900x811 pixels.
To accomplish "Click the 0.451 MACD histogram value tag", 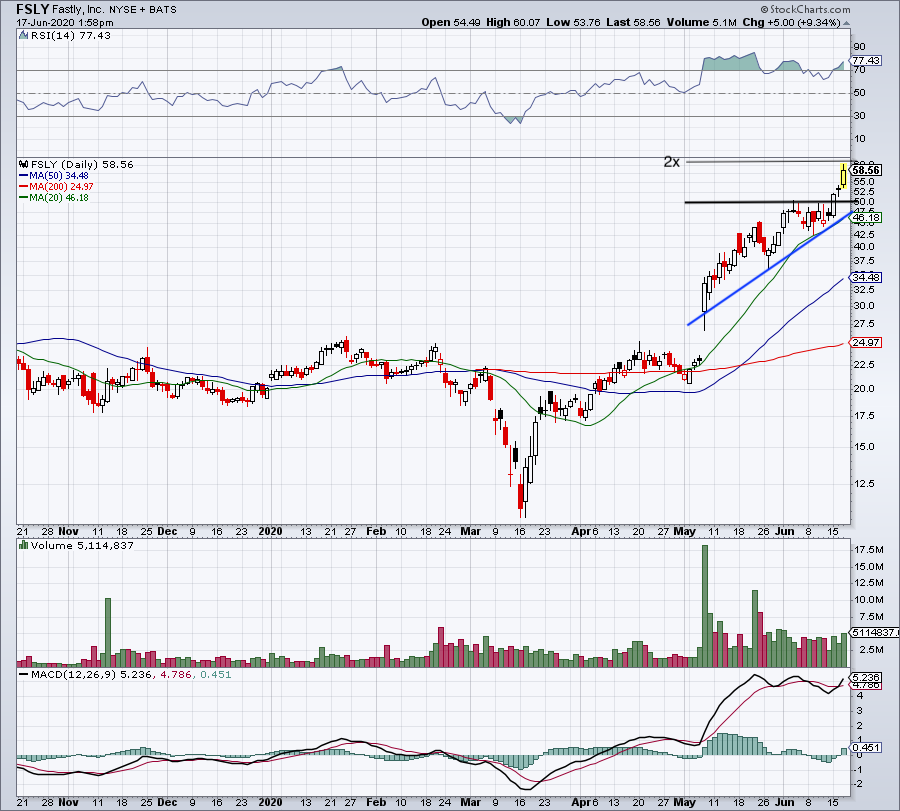I will (866, 747).
